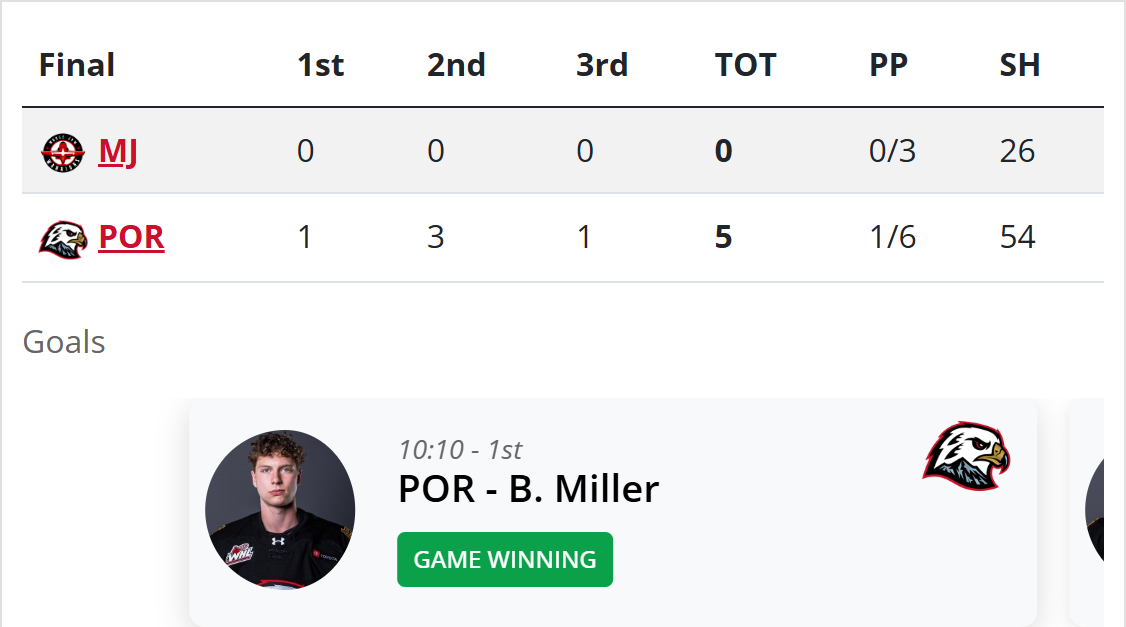Select the 3rd period column header
1126x627 pixels.
602,65
